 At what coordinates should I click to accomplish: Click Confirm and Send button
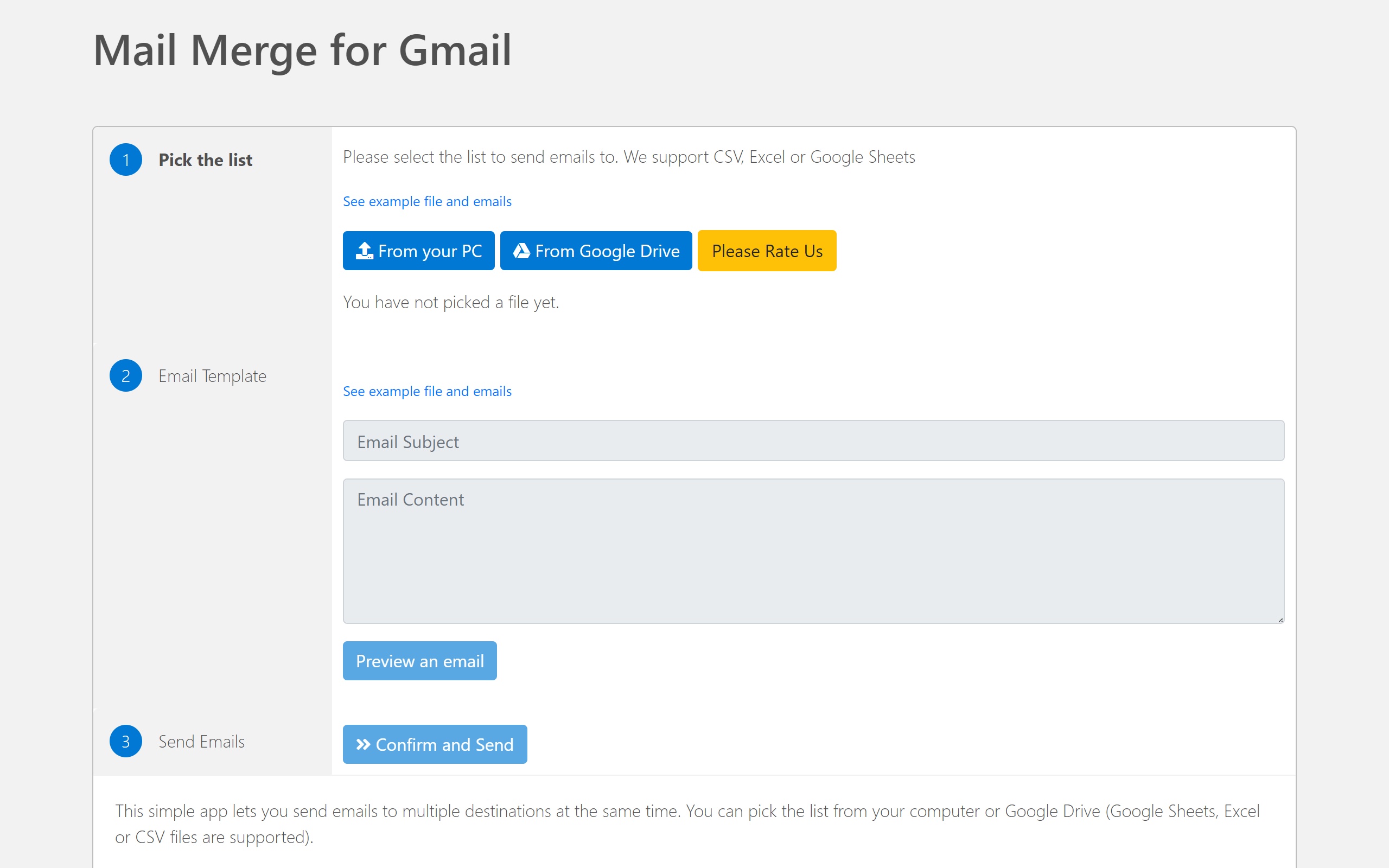pos(435,744)
